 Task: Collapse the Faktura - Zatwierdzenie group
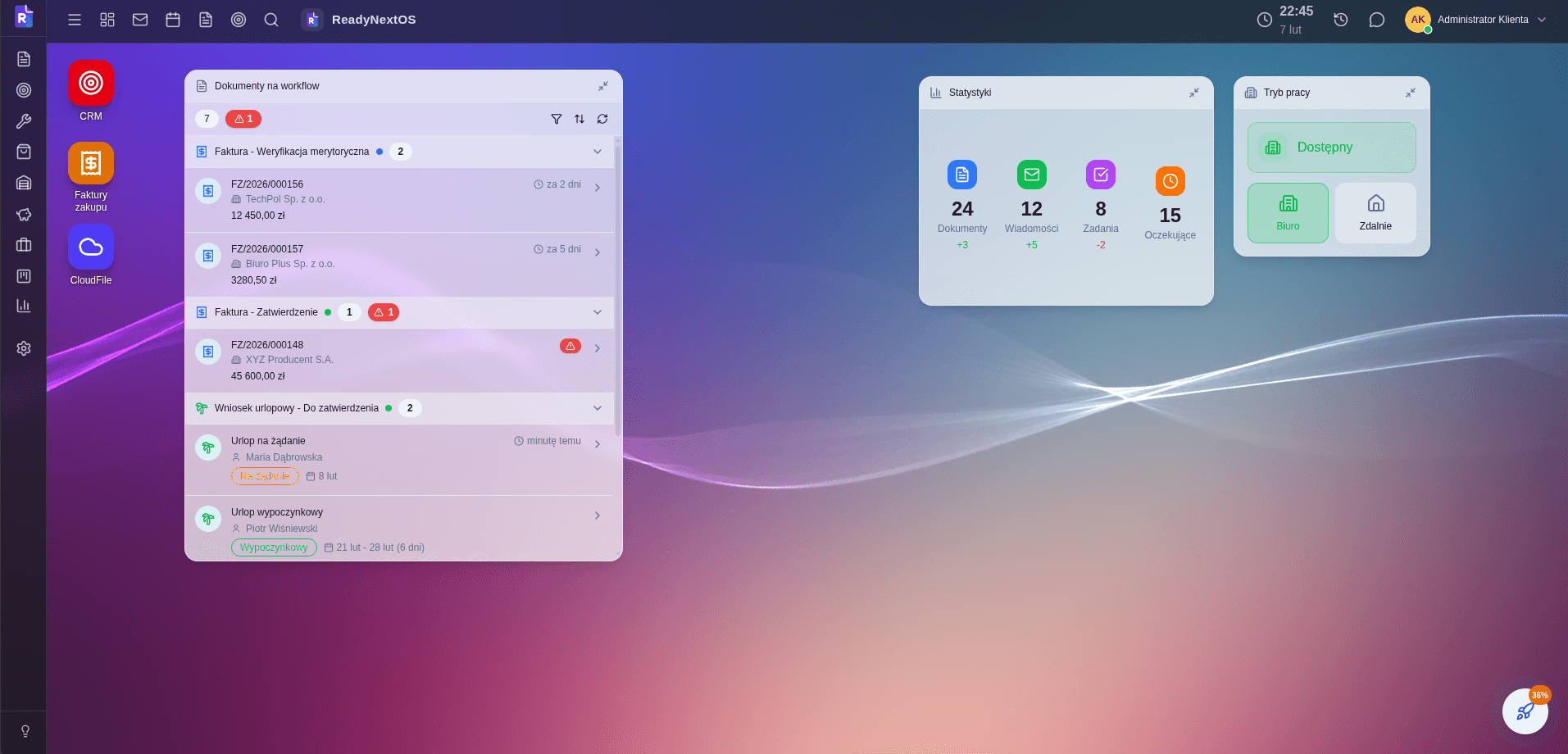click(x=598, y=312)
